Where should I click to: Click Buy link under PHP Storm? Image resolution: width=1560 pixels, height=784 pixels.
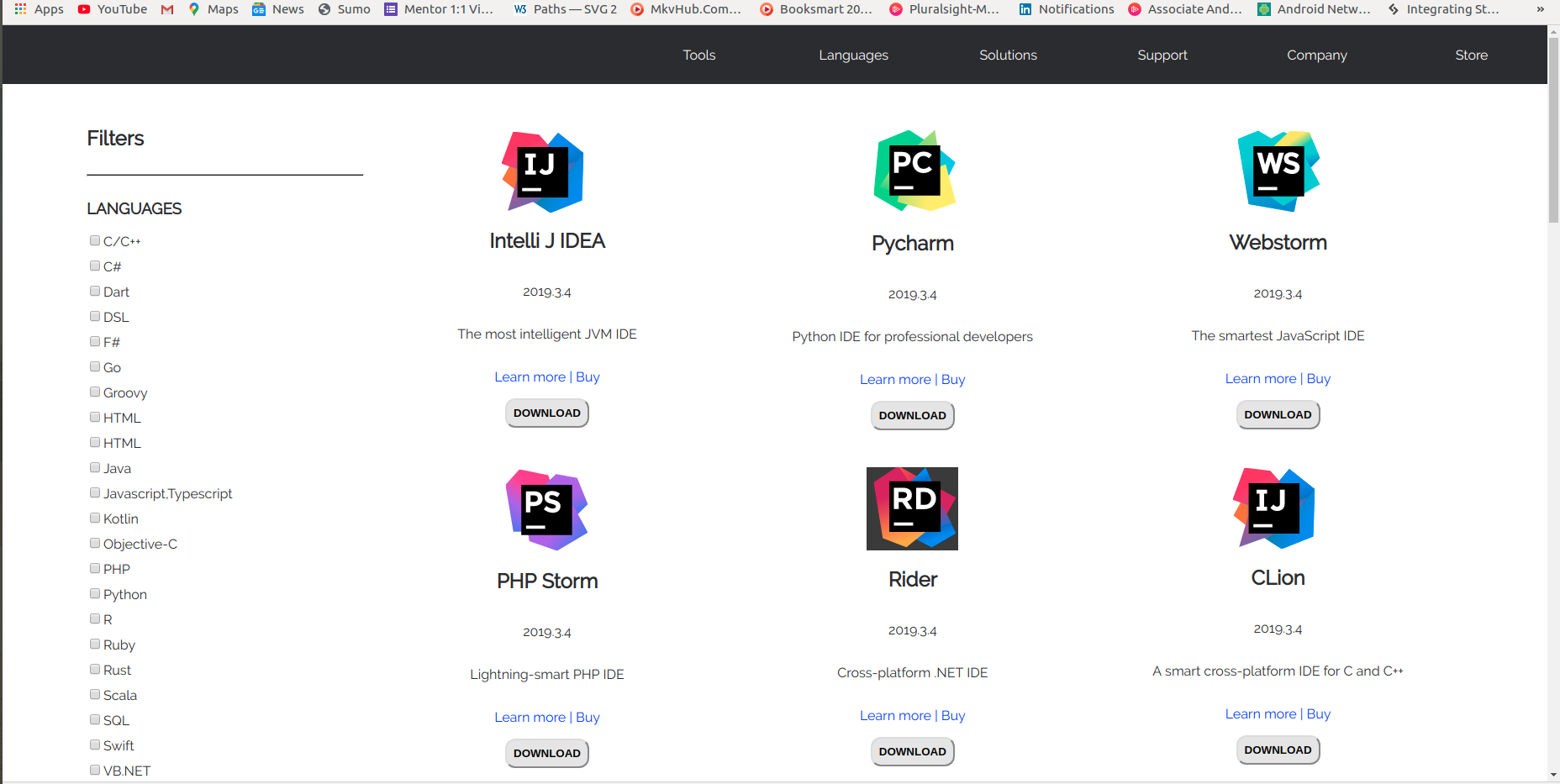588,718
